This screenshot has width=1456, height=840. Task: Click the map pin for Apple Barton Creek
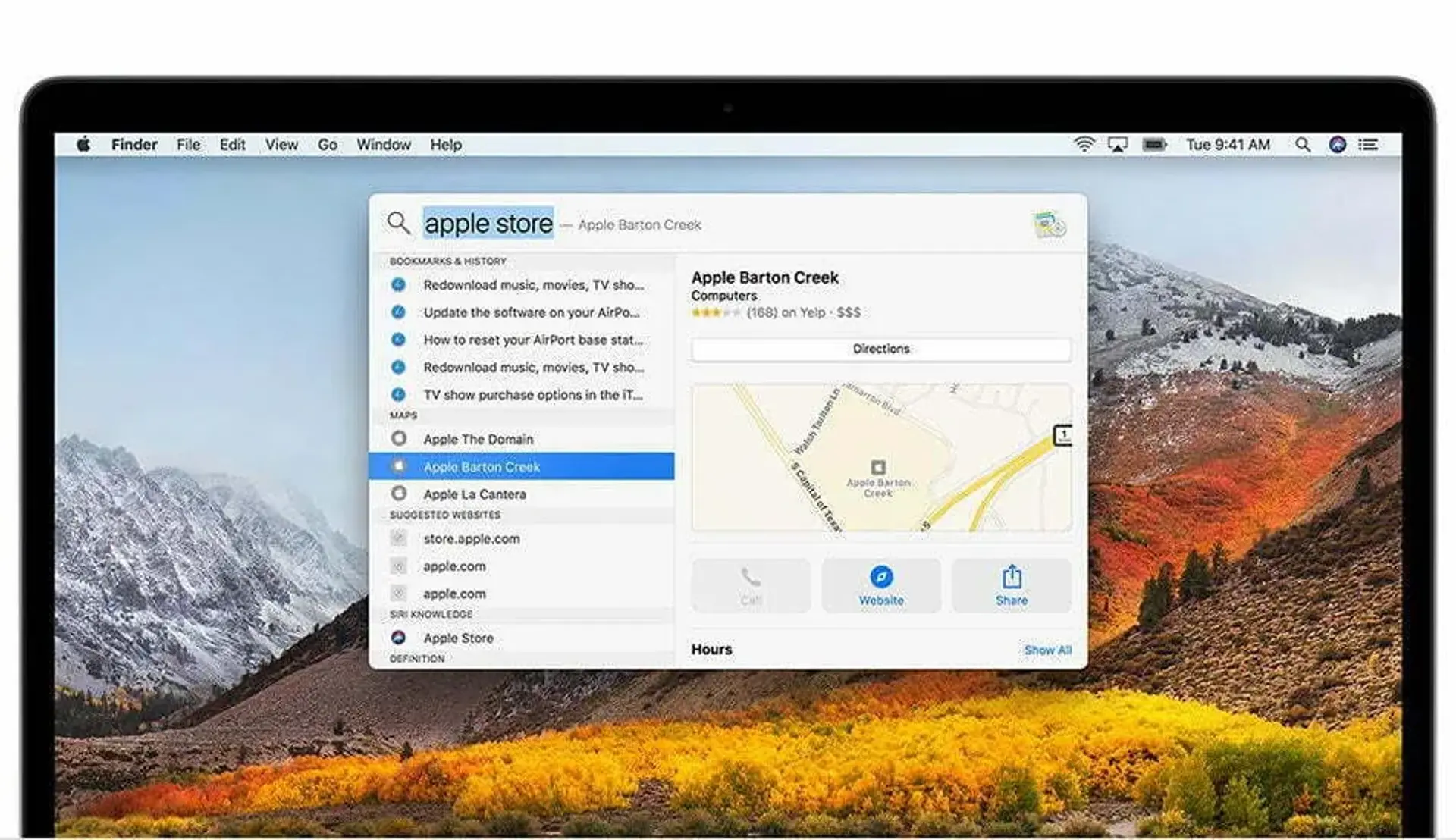tap(878, 467)
